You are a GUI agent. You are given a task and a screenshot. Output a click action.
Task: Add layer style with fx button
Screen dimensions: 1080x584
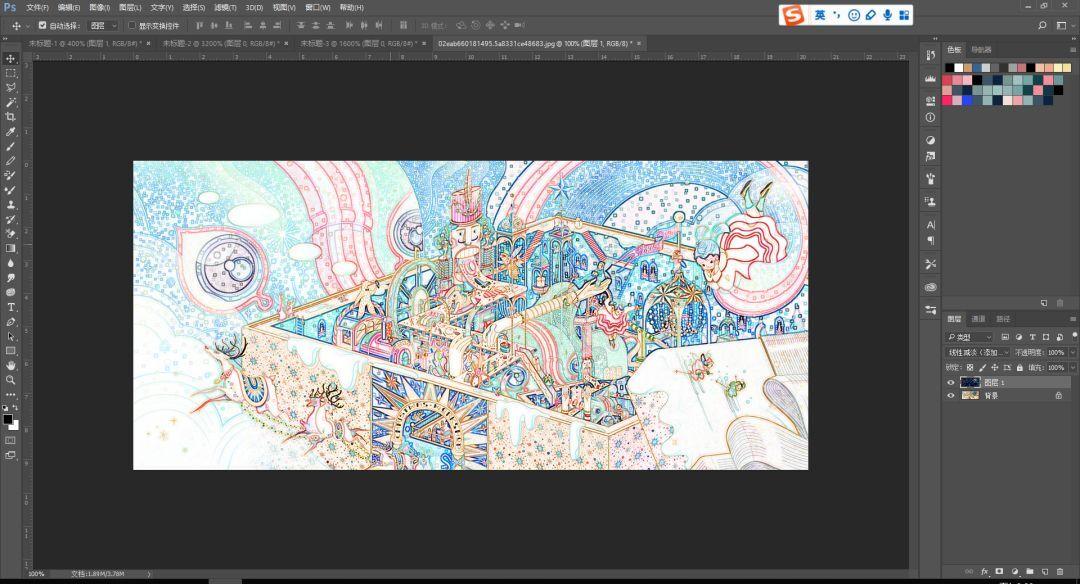[x=984, y=572]
